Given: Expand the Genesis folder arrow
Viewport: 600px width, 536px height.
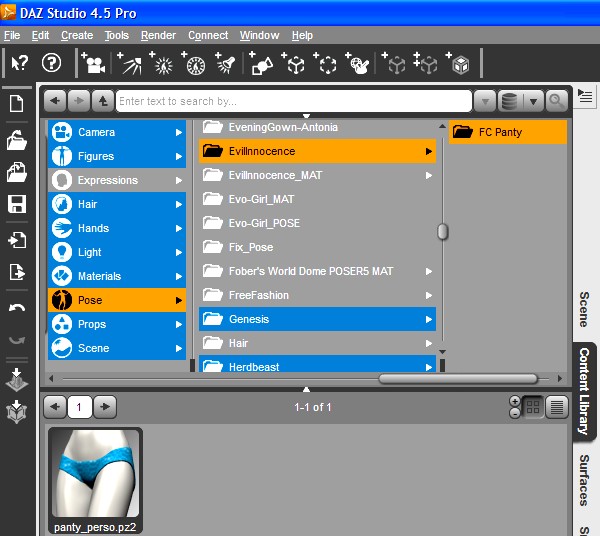Looking at the screenshot, I should point(429,319).
